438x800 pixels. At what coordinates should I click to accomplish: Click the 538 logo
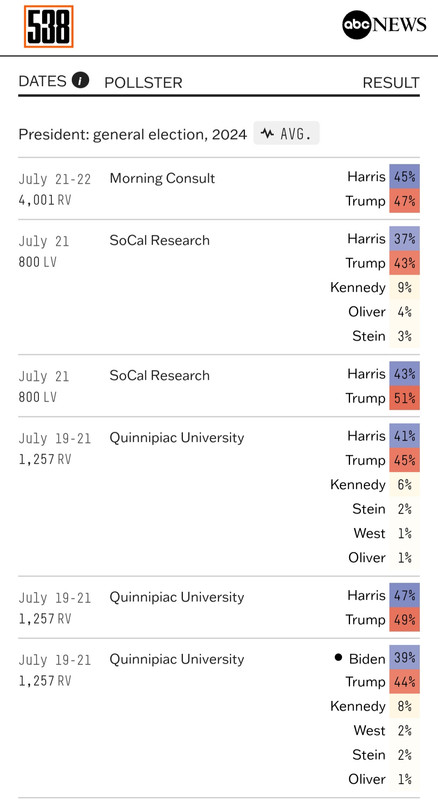coord(48,27)
